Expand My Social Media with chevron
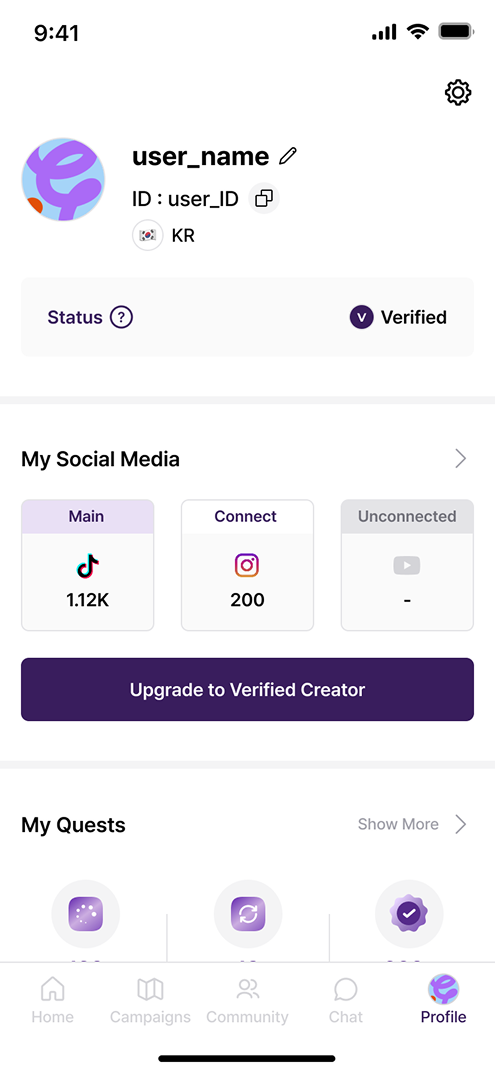495x1073 pixels. click(461, 458)
